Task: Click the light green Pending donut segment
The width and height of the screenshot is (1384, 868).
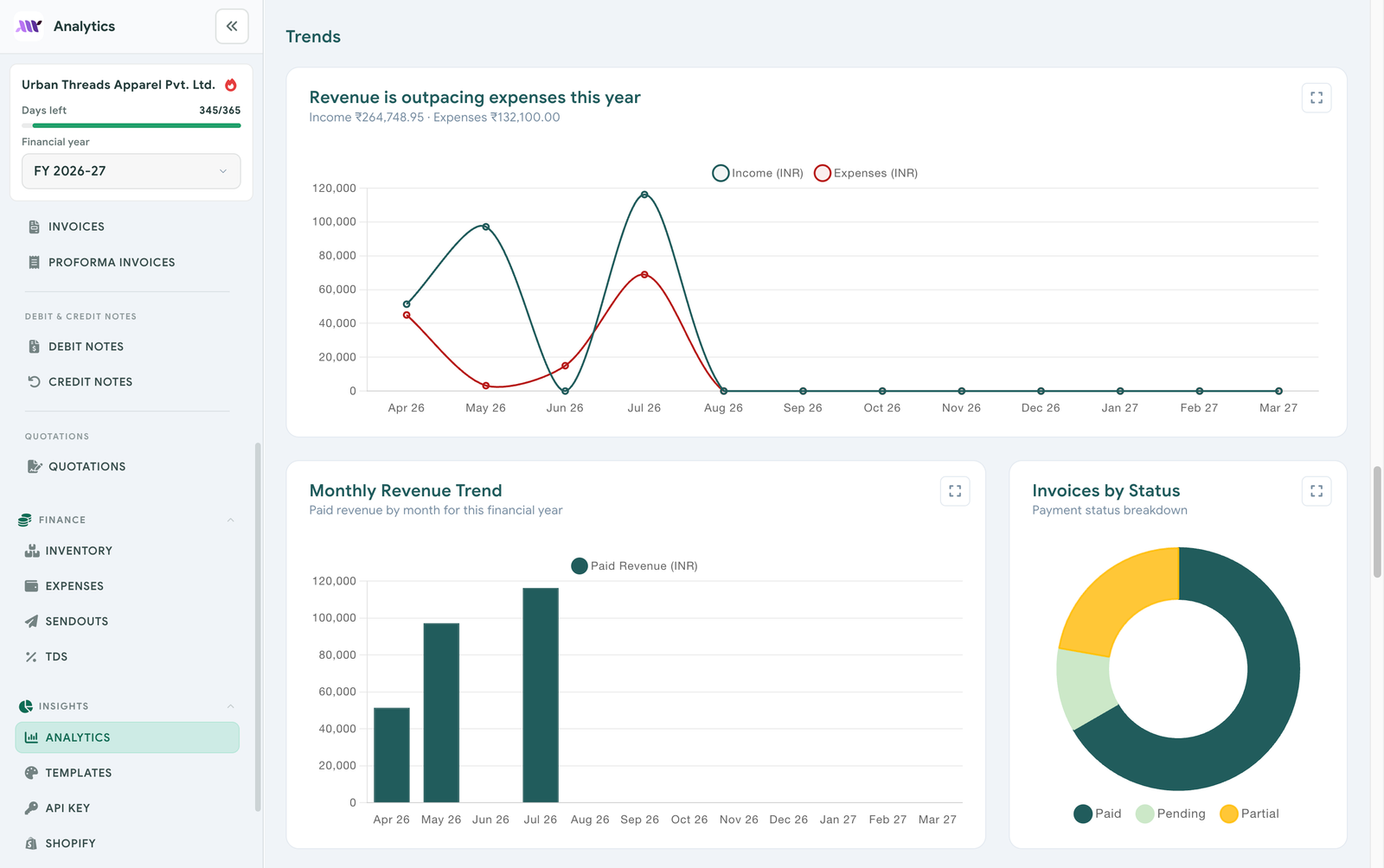Action: pyautogui.click(x=1086, y=689)
